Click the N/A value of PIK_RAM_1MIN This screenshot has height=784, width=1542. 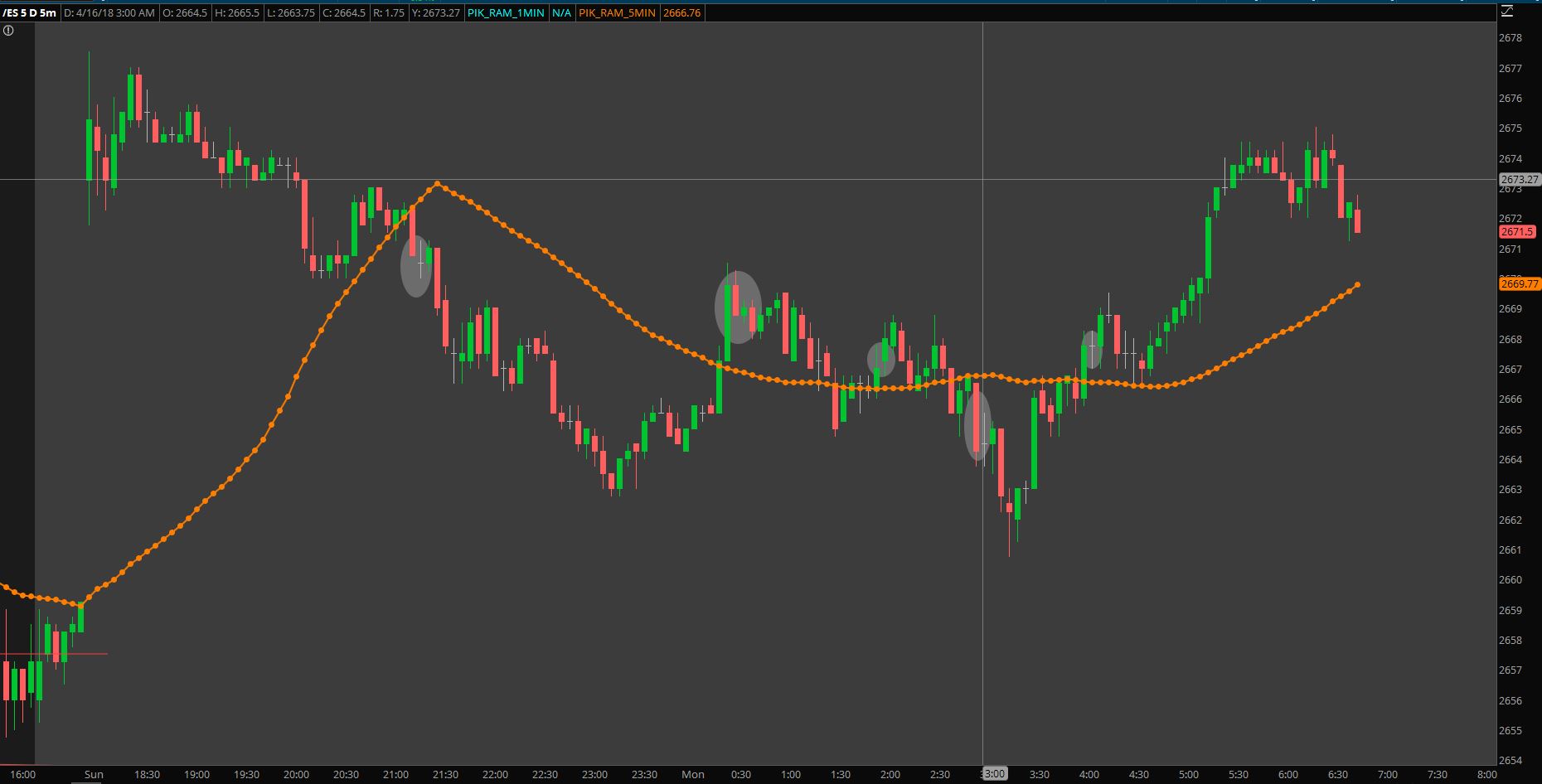tap(561, 13)
